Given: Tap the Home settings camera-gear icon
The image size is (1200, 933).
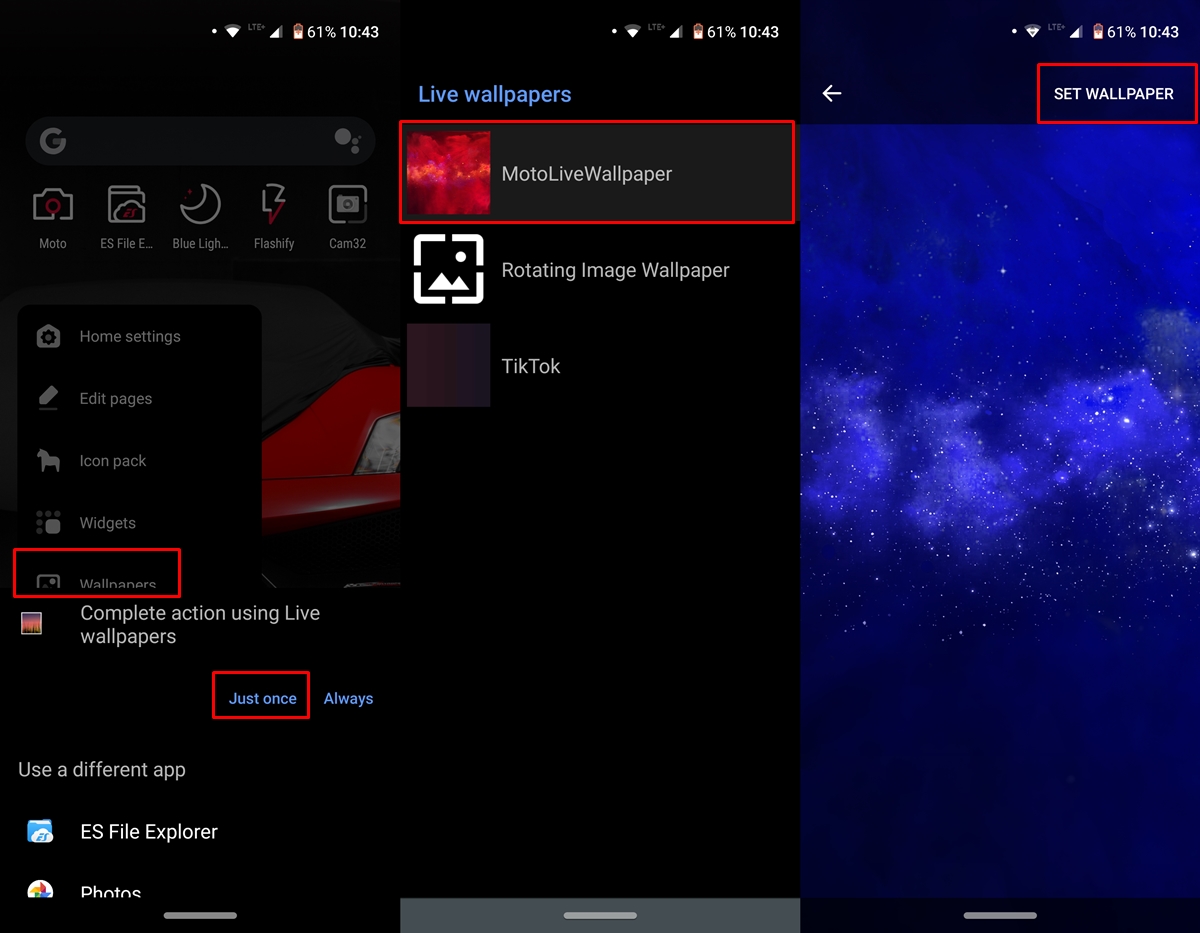Looking at the screenshot, I should pos(48,336).
